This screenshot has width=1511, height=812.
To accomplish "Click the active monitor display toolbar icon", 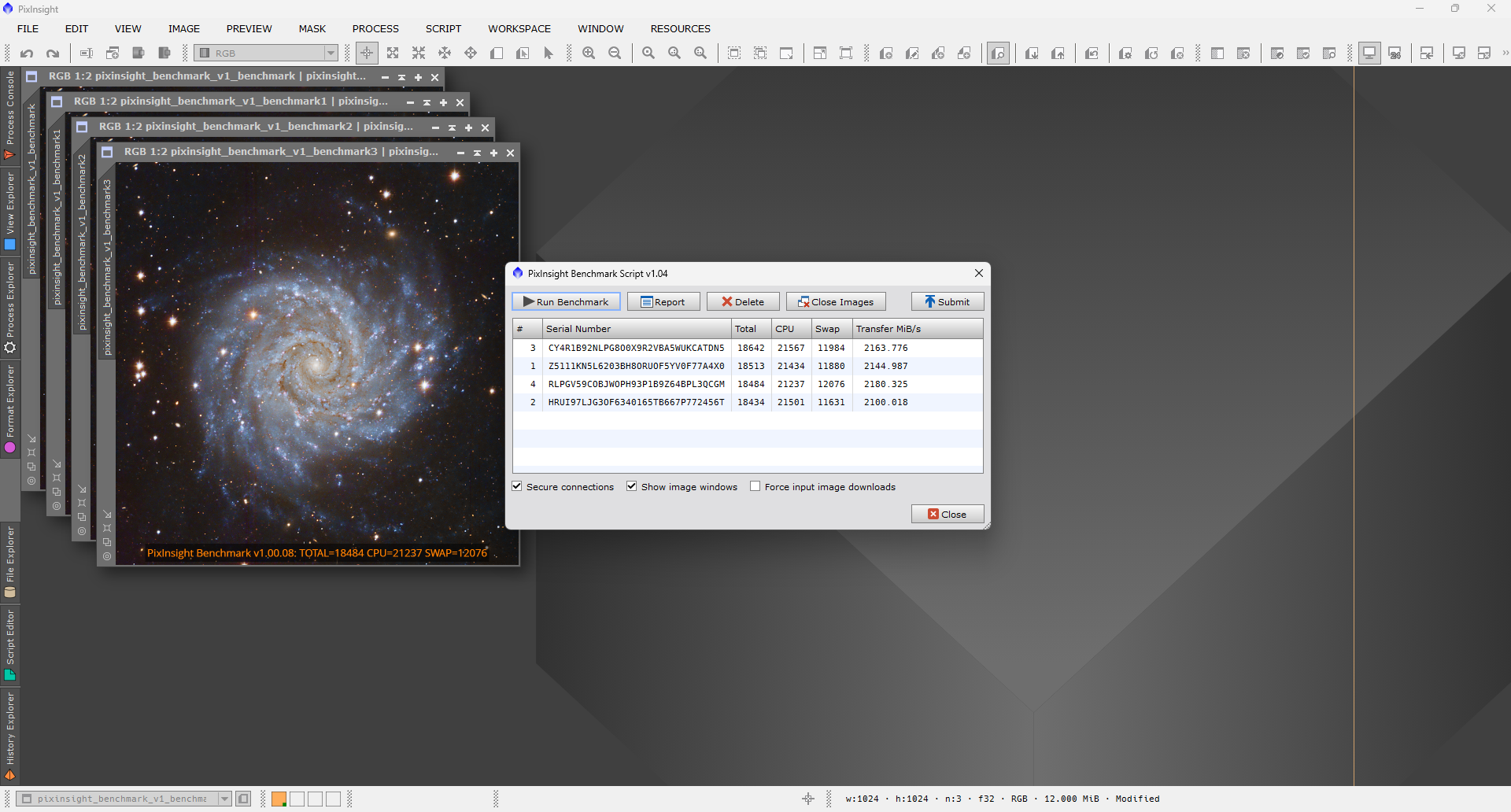I will (1369, 54).
